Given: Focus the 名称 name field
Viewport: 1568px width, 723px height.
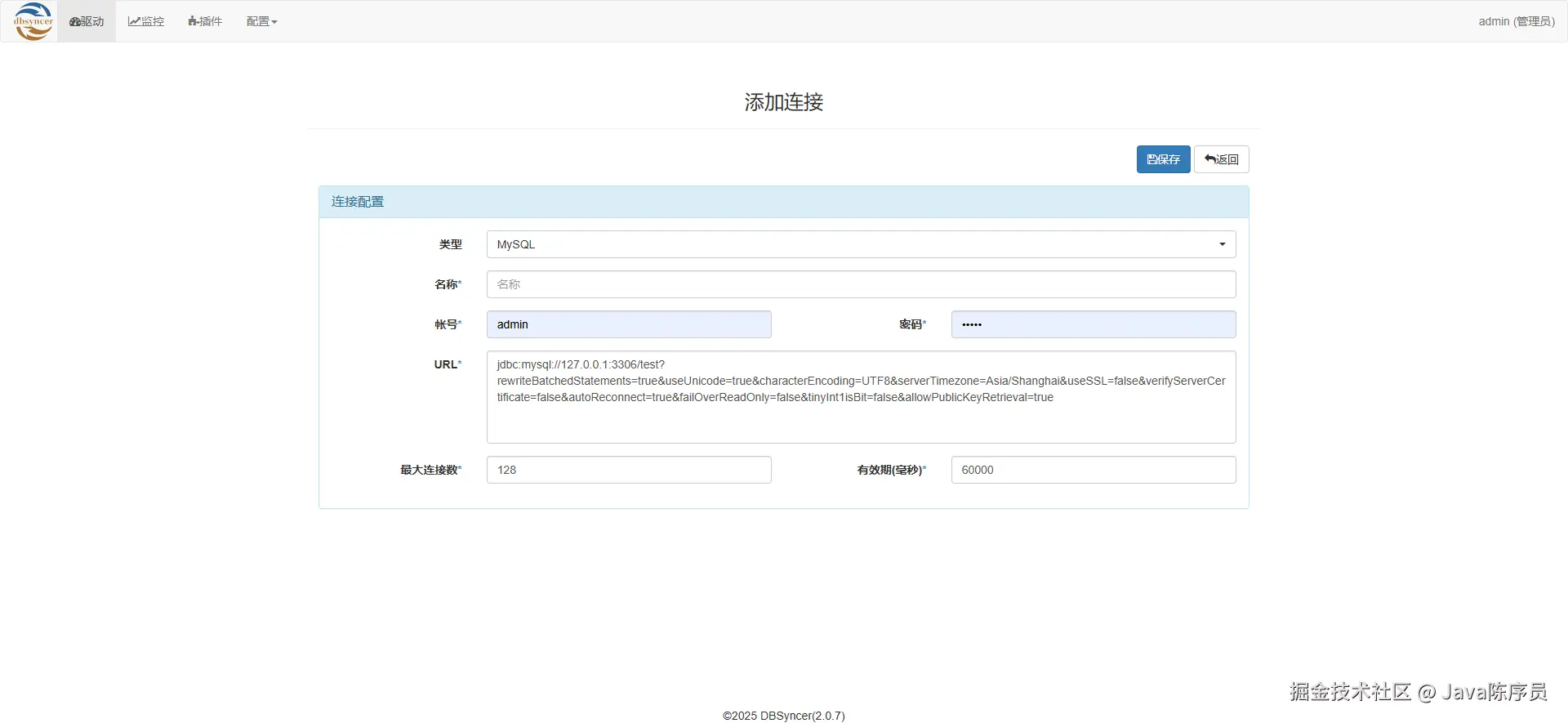Looking at the screenshot, I should [x=861, y=284].
